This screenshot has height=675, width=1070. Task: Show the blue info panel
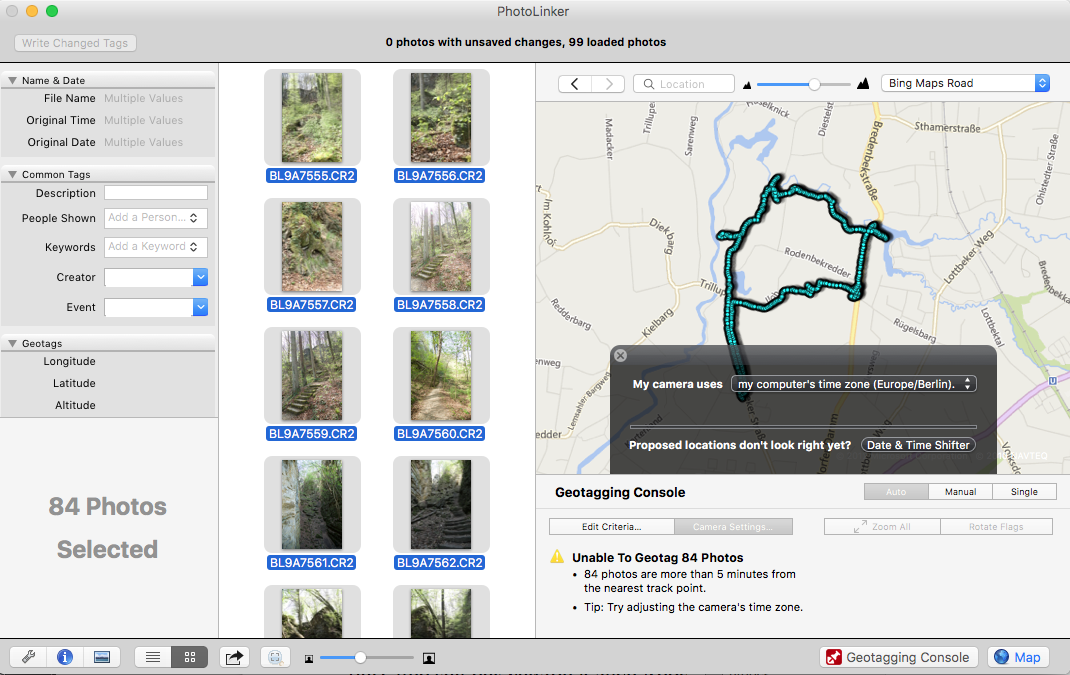pyautogui.click(x=65, y=657)
